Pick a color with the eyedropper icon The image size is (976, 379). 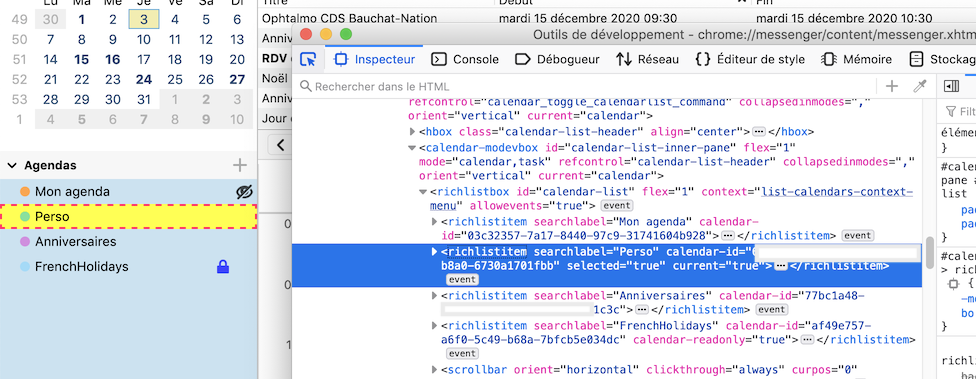point(920,87)
